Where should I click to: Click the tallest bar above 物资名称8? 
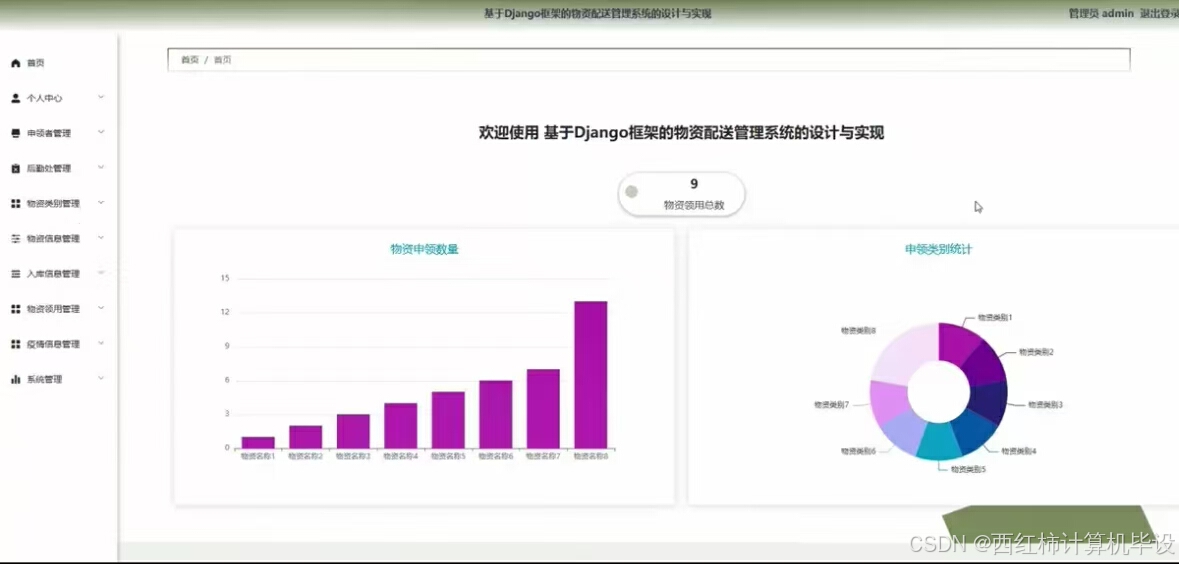(x=590, y=374)
